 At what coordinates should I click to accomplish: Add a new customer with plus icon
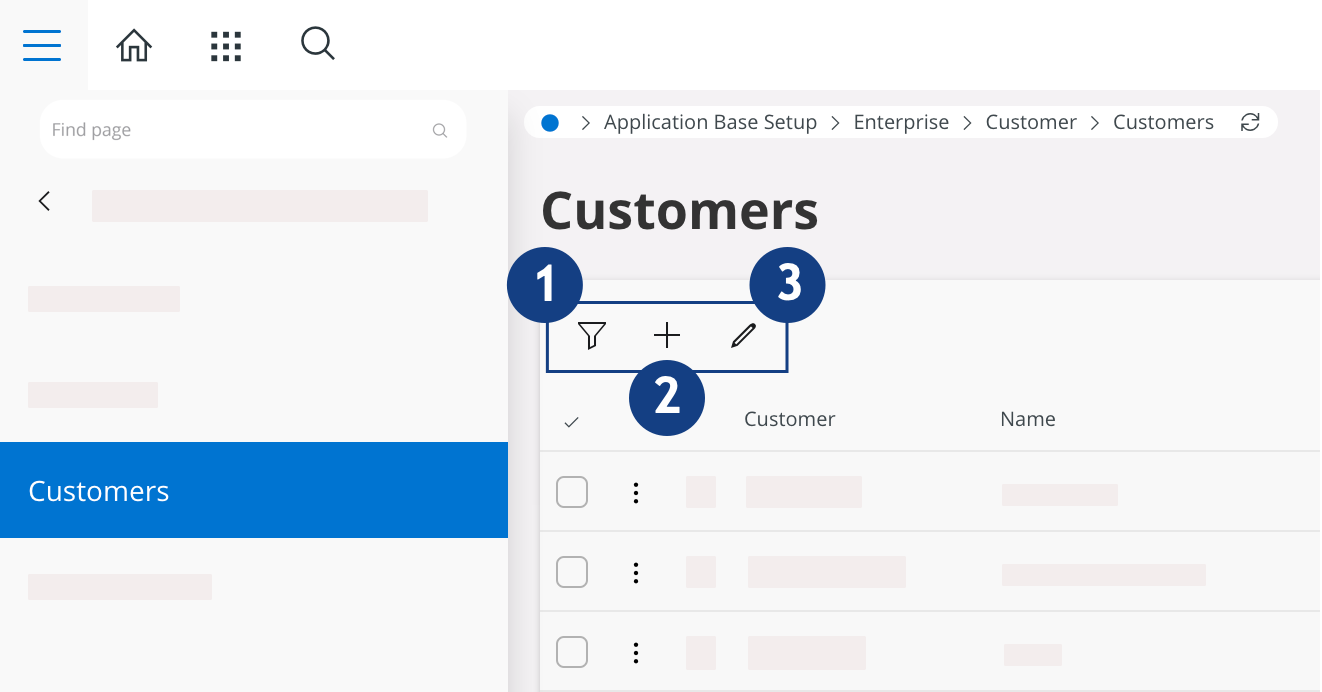[x=666, y=336]
